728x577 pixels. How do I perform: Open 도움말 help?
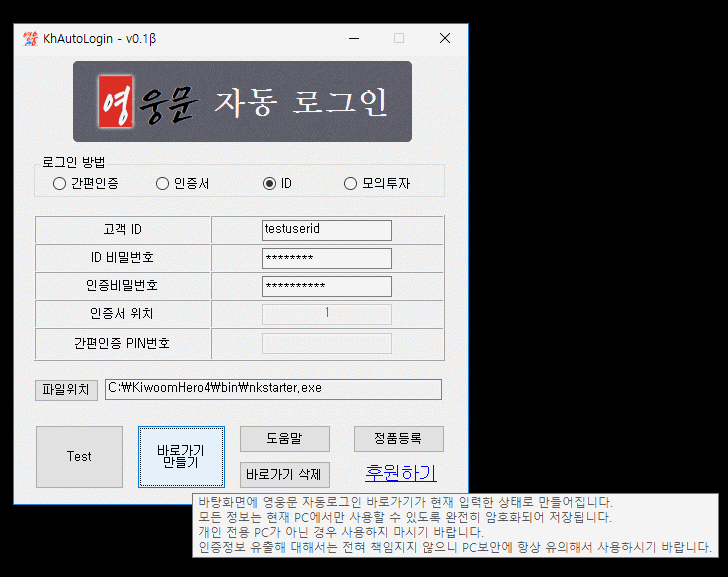[284, 439]
